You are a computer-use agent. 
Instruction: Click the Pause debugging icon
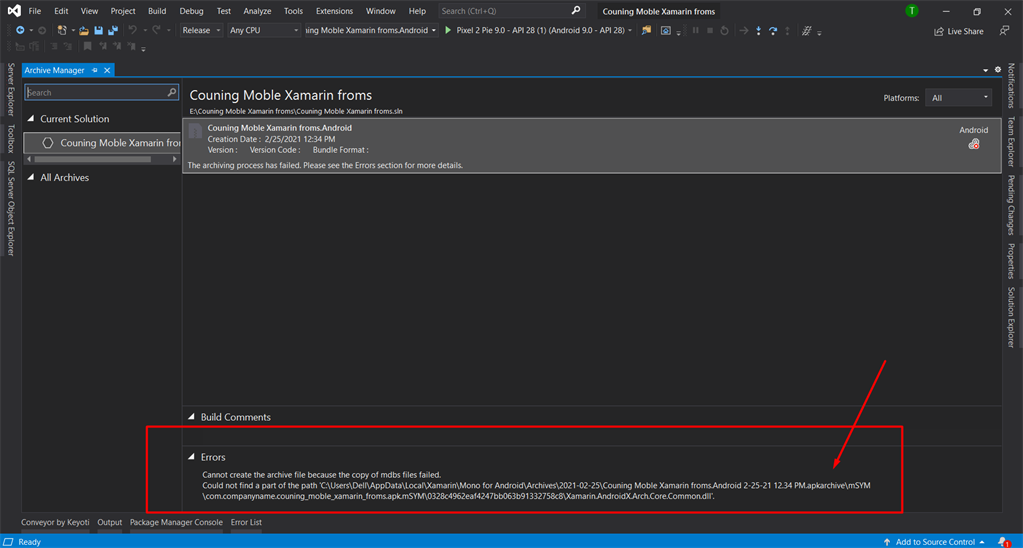pos(695,30)
